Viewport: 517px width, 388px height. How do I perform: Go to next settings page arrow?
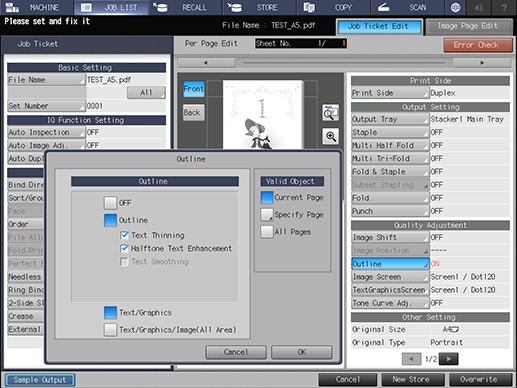click(x=449, y=359)
